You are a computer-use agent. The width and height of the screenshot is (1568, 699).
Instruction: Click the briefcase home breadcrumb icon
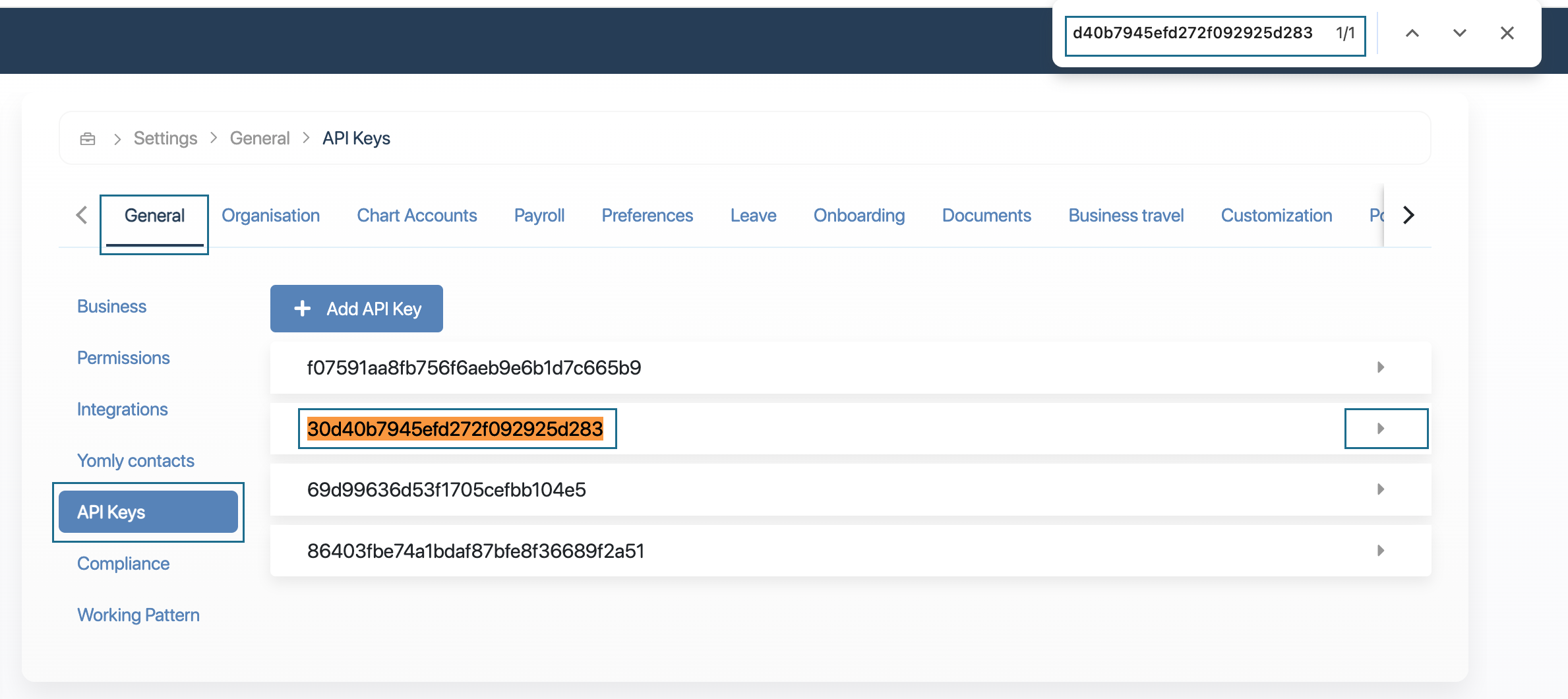[87, 138]
